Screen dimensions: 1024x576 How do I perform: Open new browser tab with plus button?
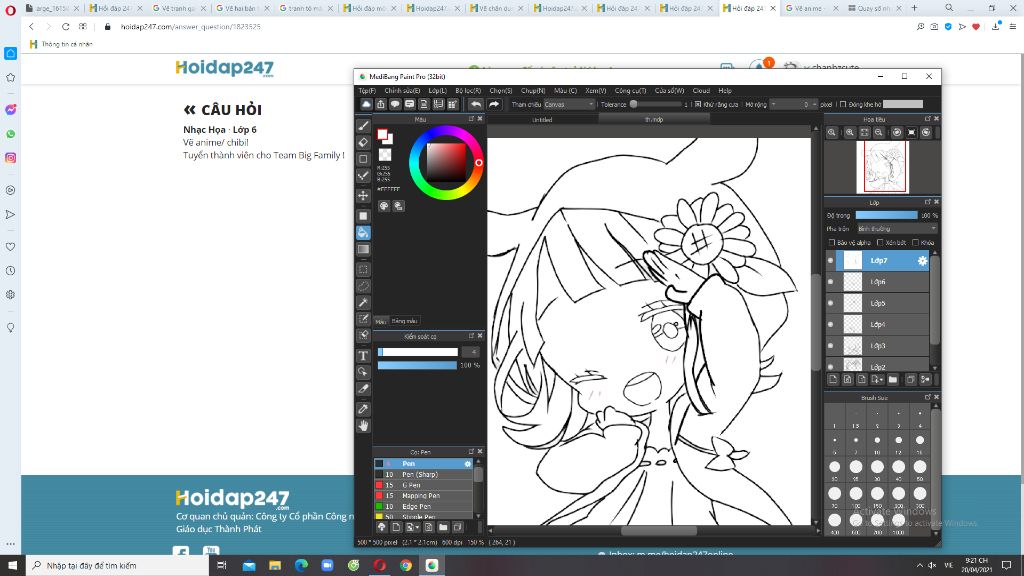point(914,8)
